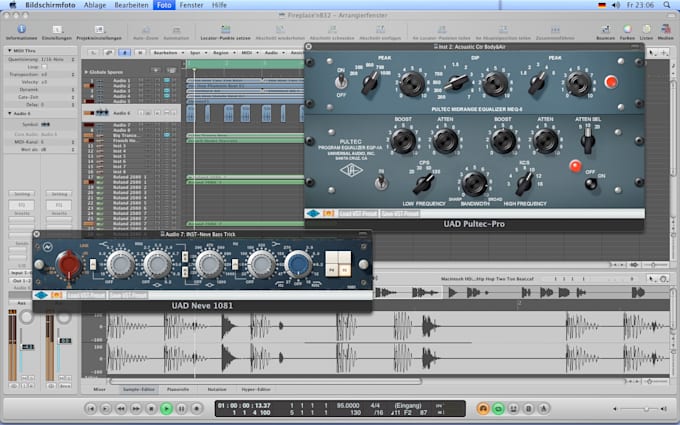Toggle the Loop checkbox in MIDI Thru

[44, 67]
